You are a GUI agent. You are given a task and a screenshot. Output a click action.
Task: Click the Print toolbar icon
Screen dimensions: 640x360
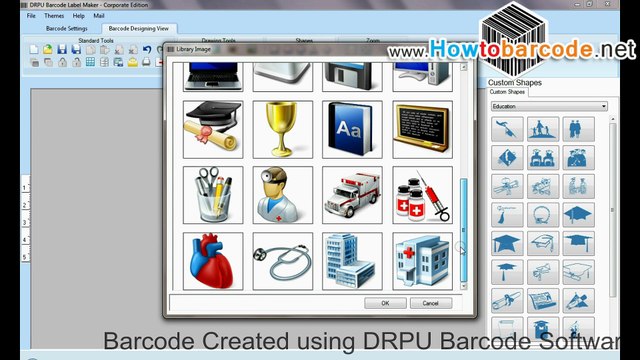[x=147, y=62]
